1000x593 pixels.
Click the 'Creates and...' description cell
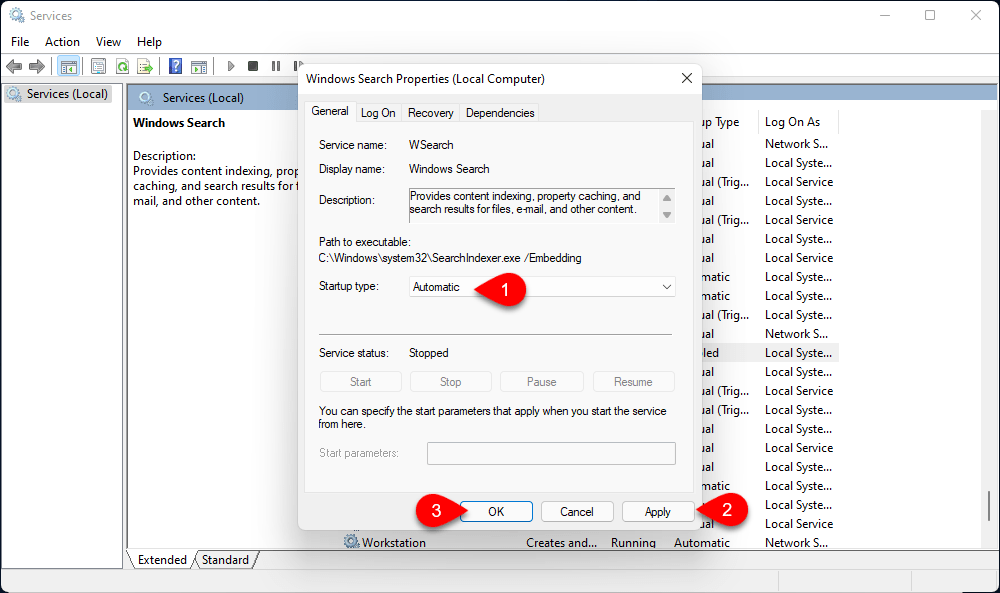click(561, 543)
